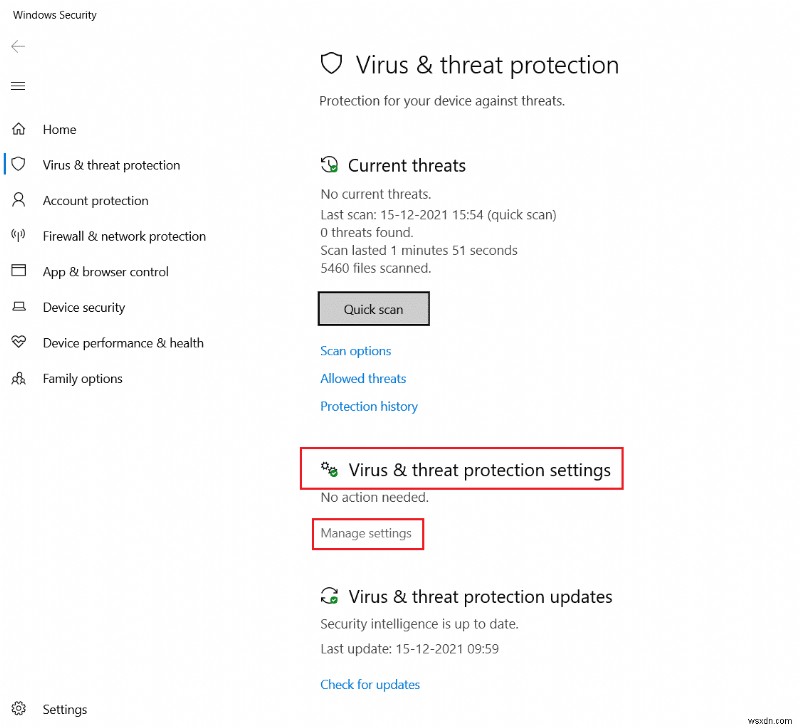
Task: Open Family options
Action: coord(81,378)
